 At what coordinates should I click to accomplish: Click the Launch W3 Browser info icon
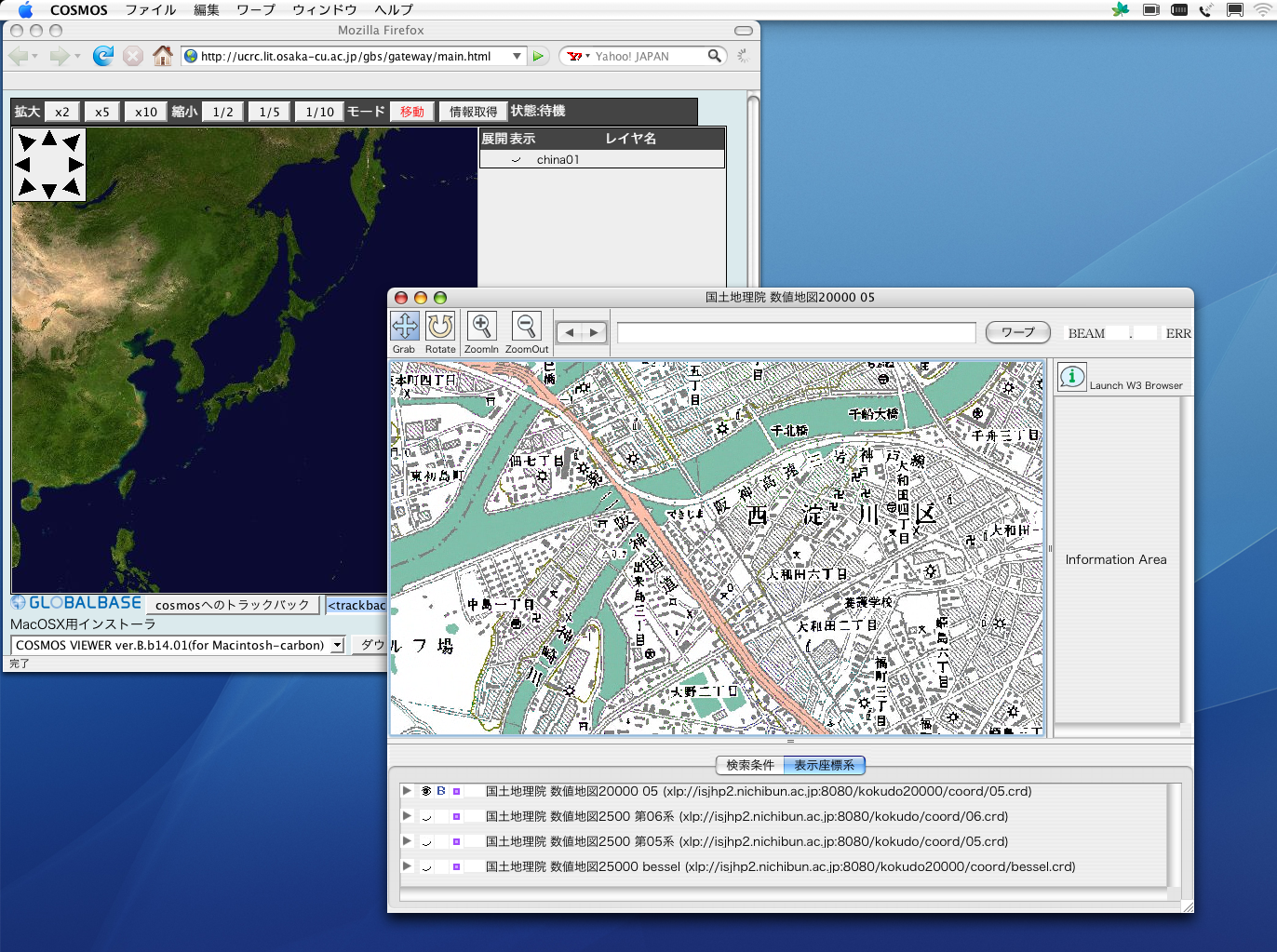click(1072, 377)
